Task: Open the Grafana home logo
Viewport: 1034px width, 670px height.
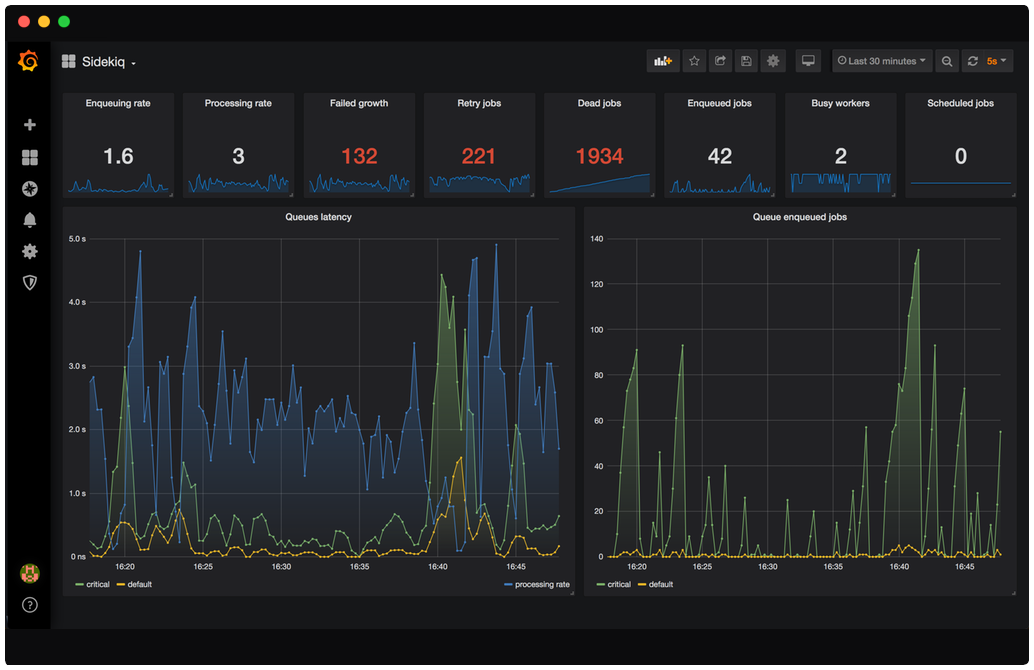Action: 28,61
